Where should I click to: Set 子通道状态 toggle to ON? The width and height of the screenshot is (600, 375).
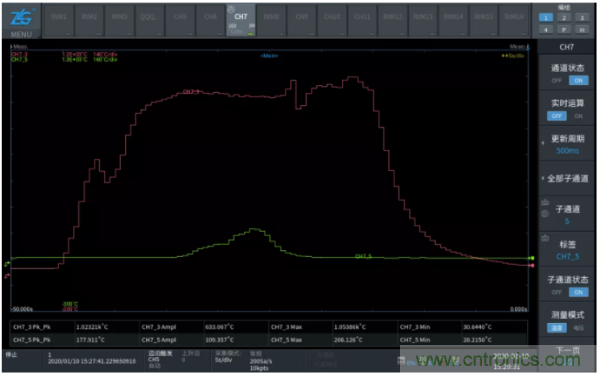tap(578, 292)
